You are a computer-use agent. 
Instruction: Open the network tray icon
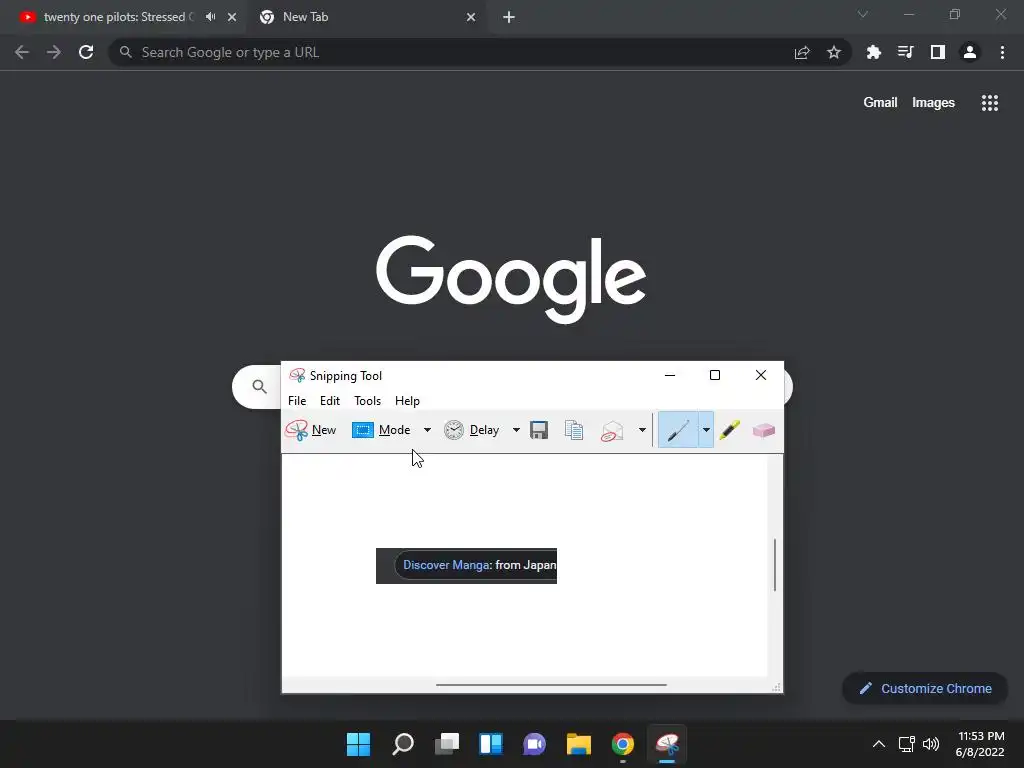pos(906,744)
